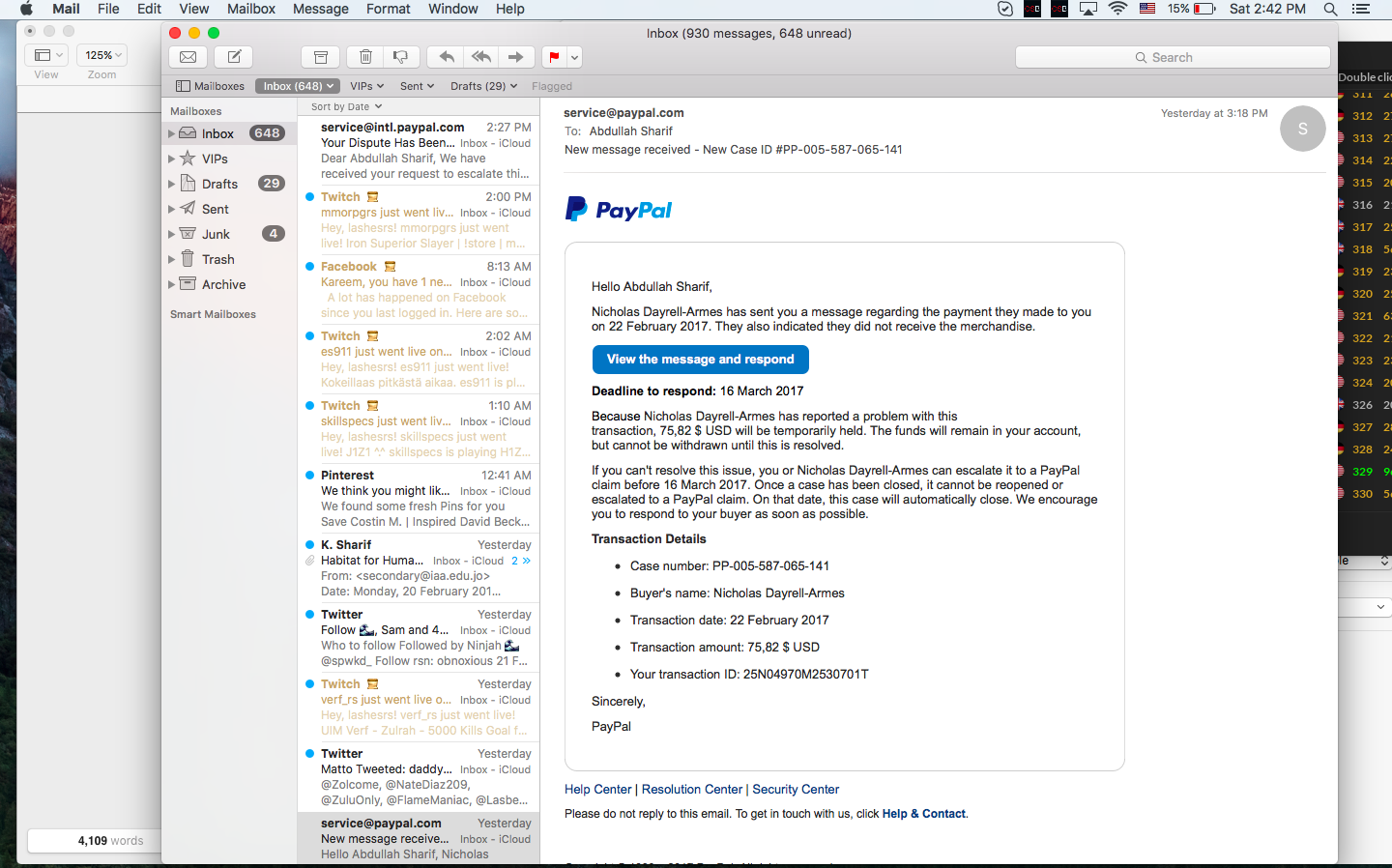Open the Help Center link
This screenshot has height=868, width=1392.
coord(597,790)
